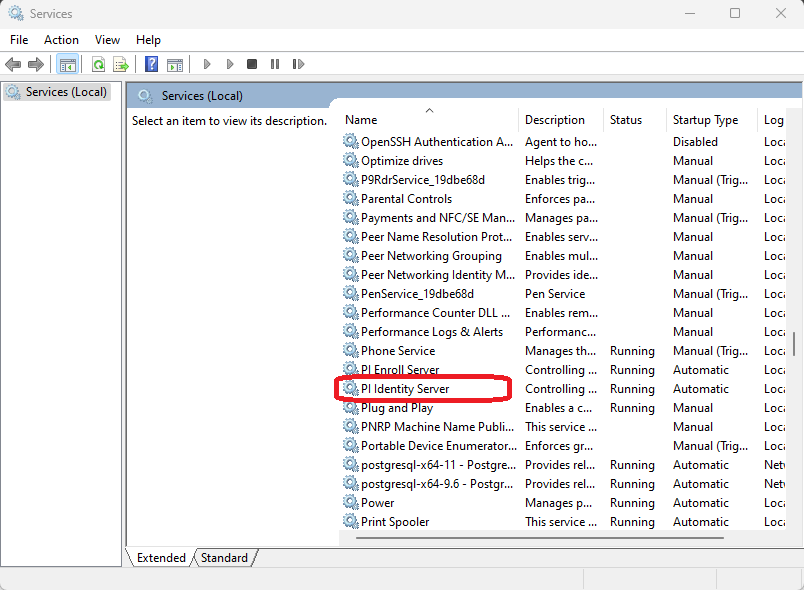Click the vertical scrollbar thumb of services list
The image size is (804, 590).
tap(794, 343)
